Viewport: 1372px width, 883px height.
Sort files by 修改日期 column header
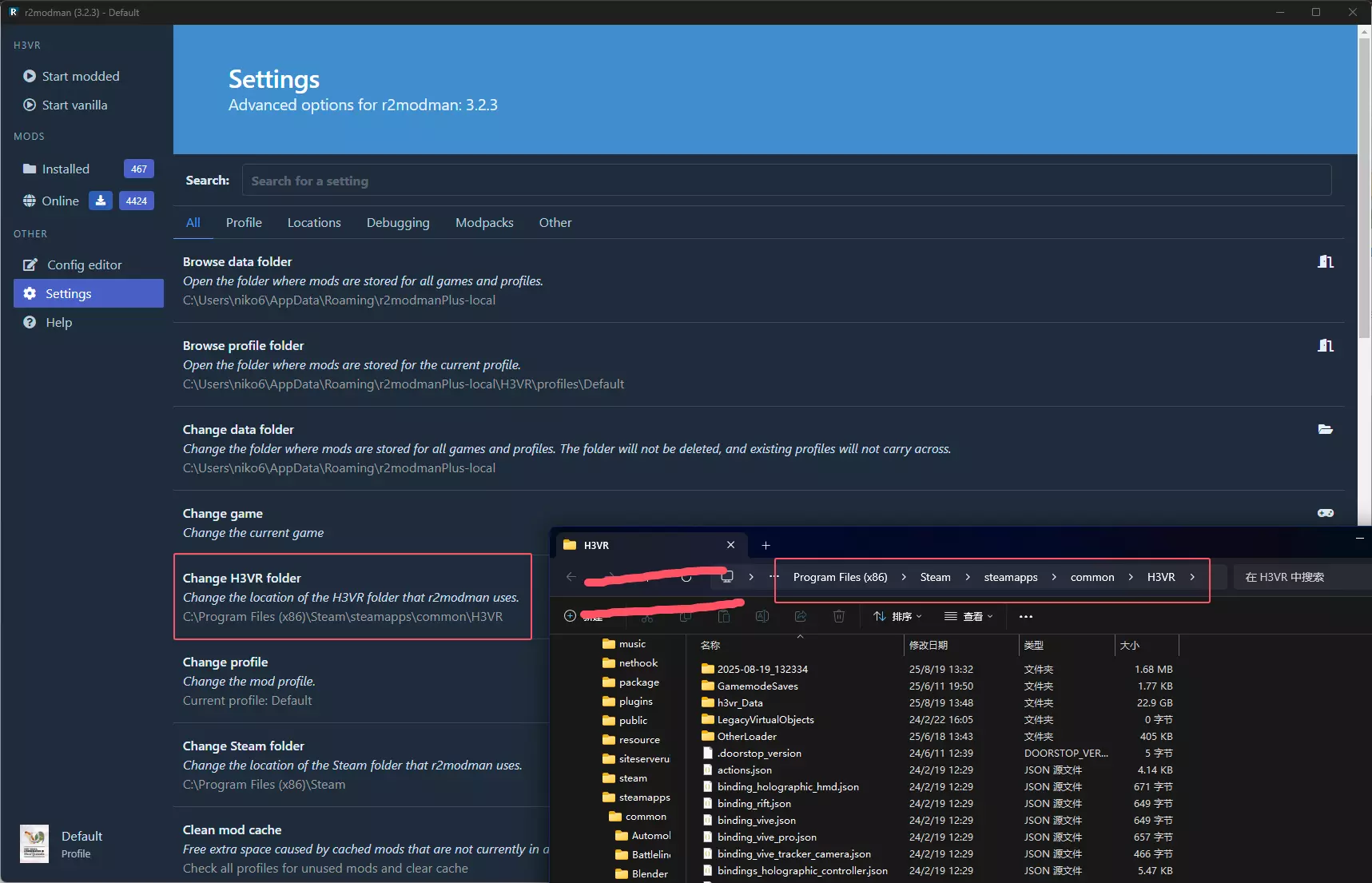click(961, 645)
